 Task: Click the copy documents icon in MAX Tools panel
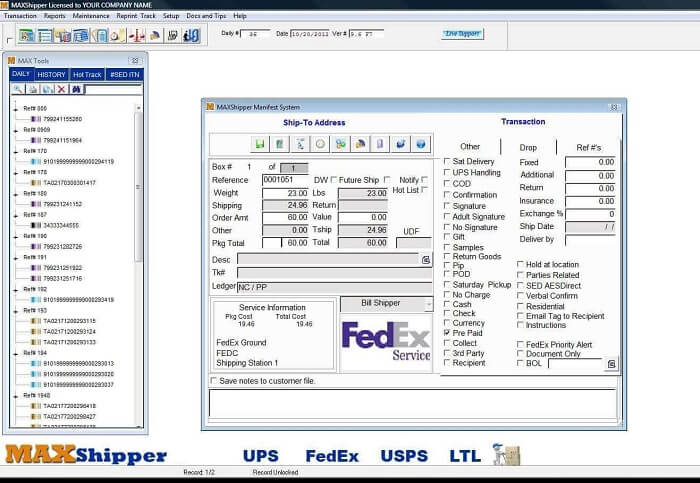pos(47,89)
